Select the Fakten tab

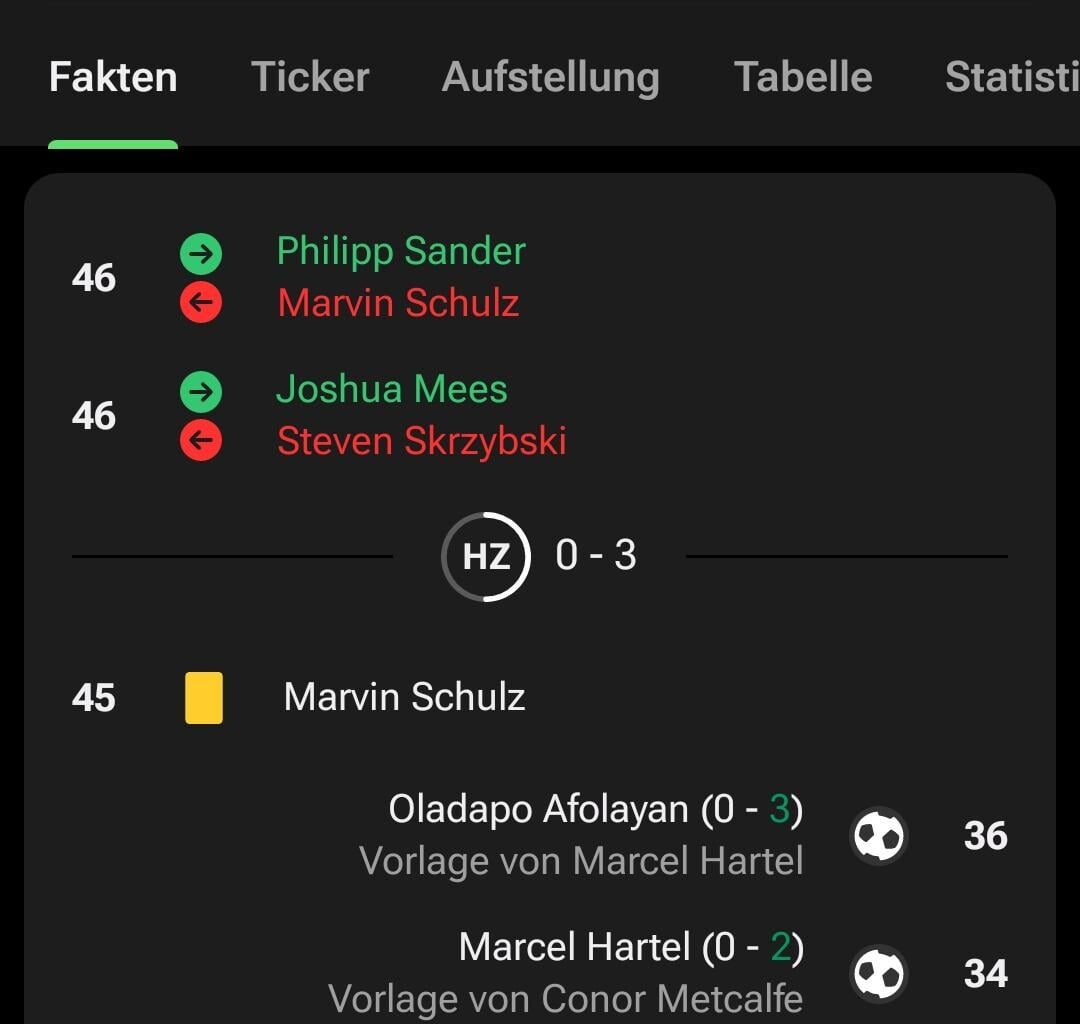coord(113,77)
